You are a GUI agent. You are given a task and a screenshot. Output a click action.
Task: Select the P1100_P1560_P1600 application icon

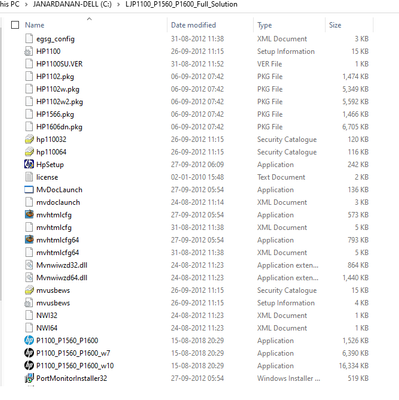(x=29, y=340)
